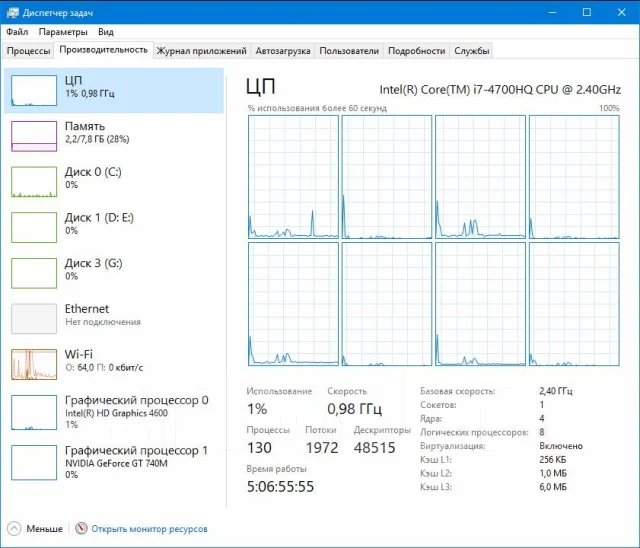Click the Память purple mini graph thumbnail

tap(34, 136)
